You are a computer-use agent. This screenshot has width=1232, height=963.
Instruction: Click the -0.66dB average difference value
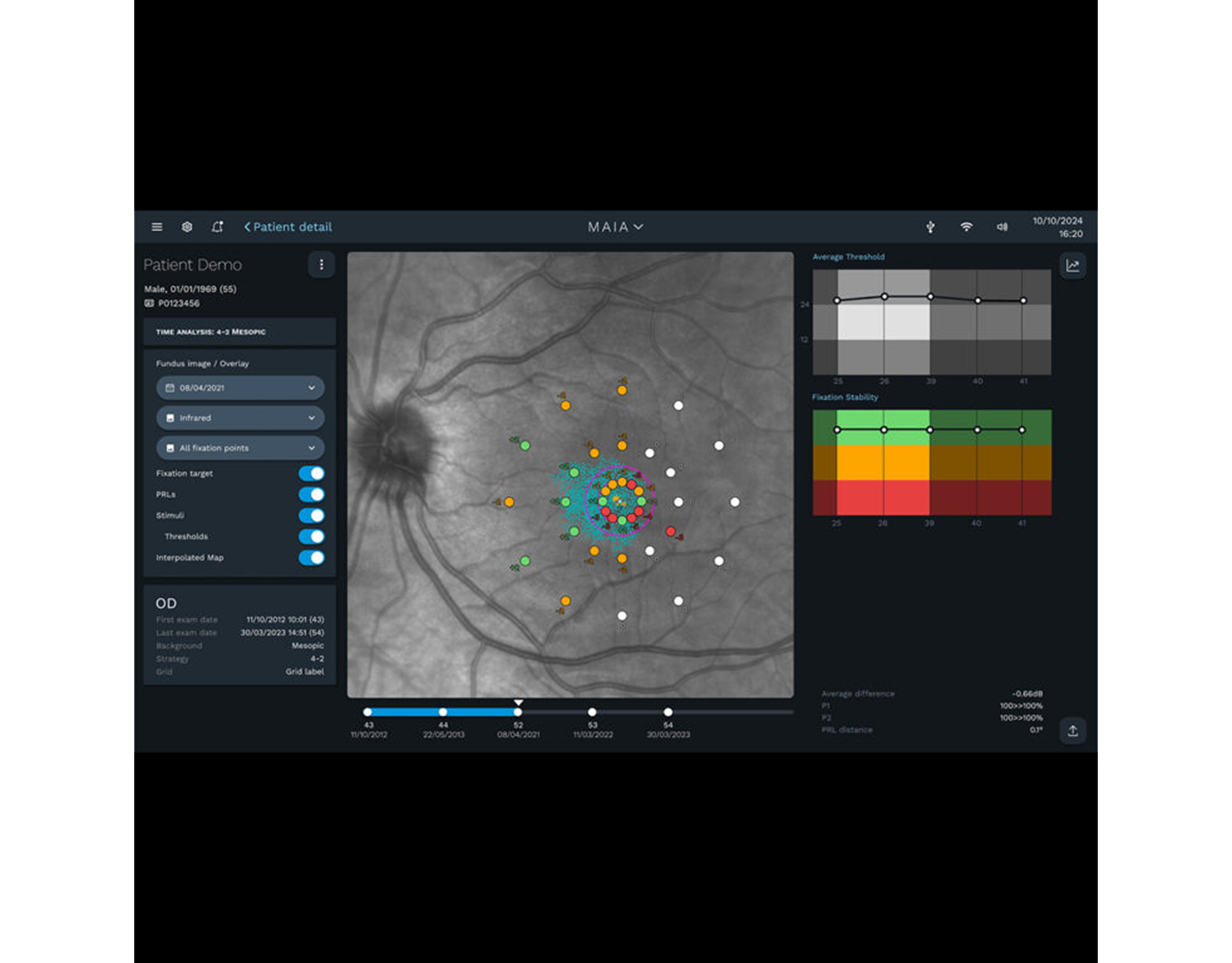point(1027,694)
